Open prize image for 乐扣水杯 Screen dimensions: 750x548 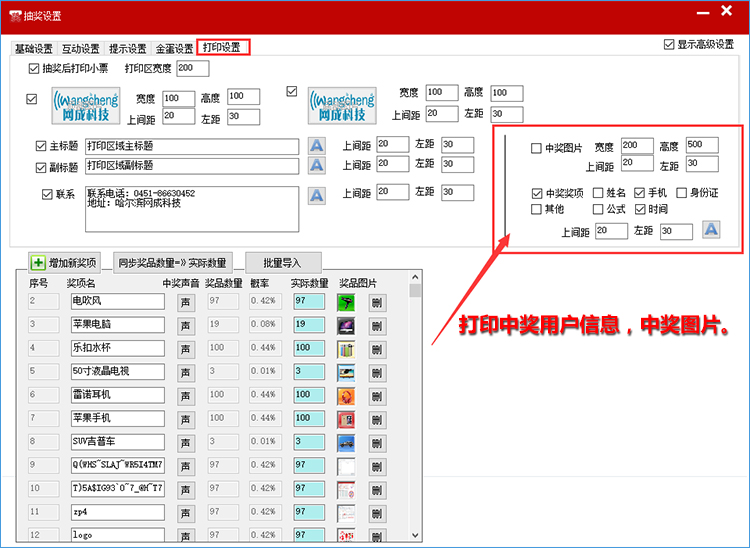pos(346,349)
